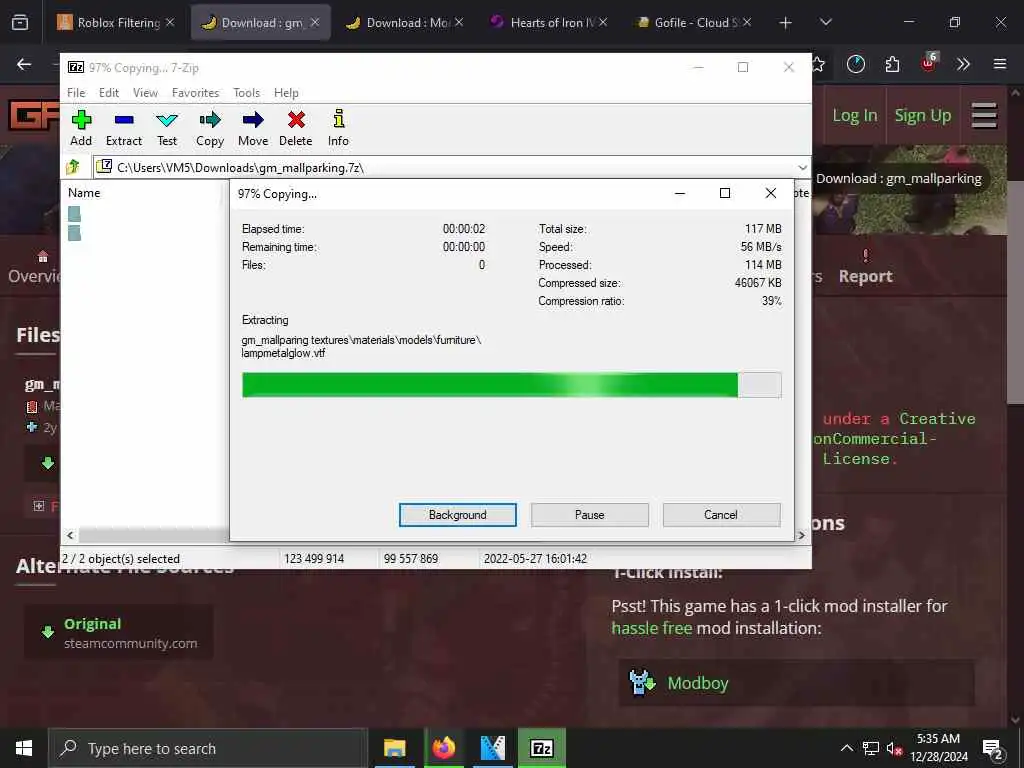
Task: Open the Help menu in 7-Zip
Action: pos(286,93)
